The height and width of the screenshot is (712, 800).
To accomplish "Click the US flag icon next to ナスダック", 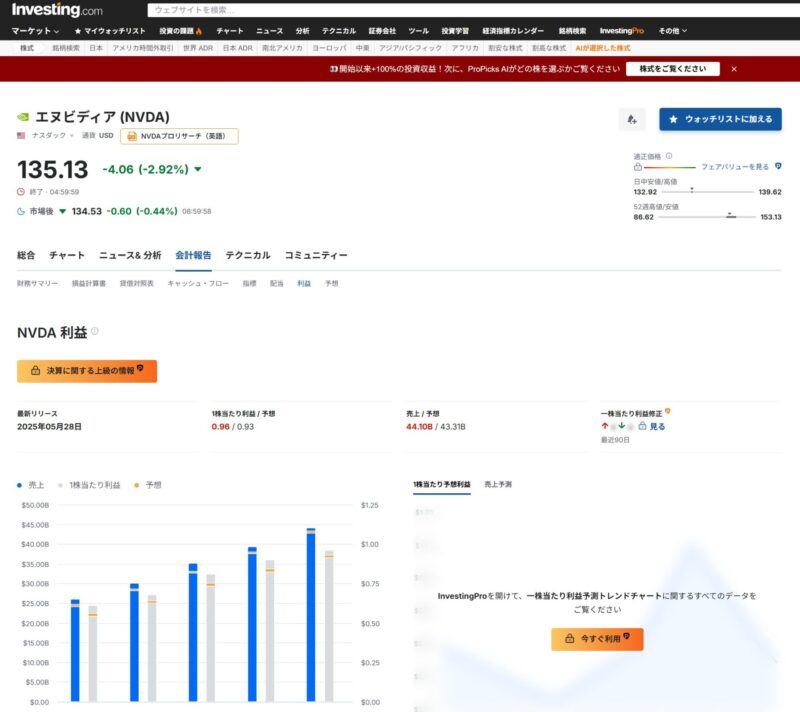I will point(21,136).
